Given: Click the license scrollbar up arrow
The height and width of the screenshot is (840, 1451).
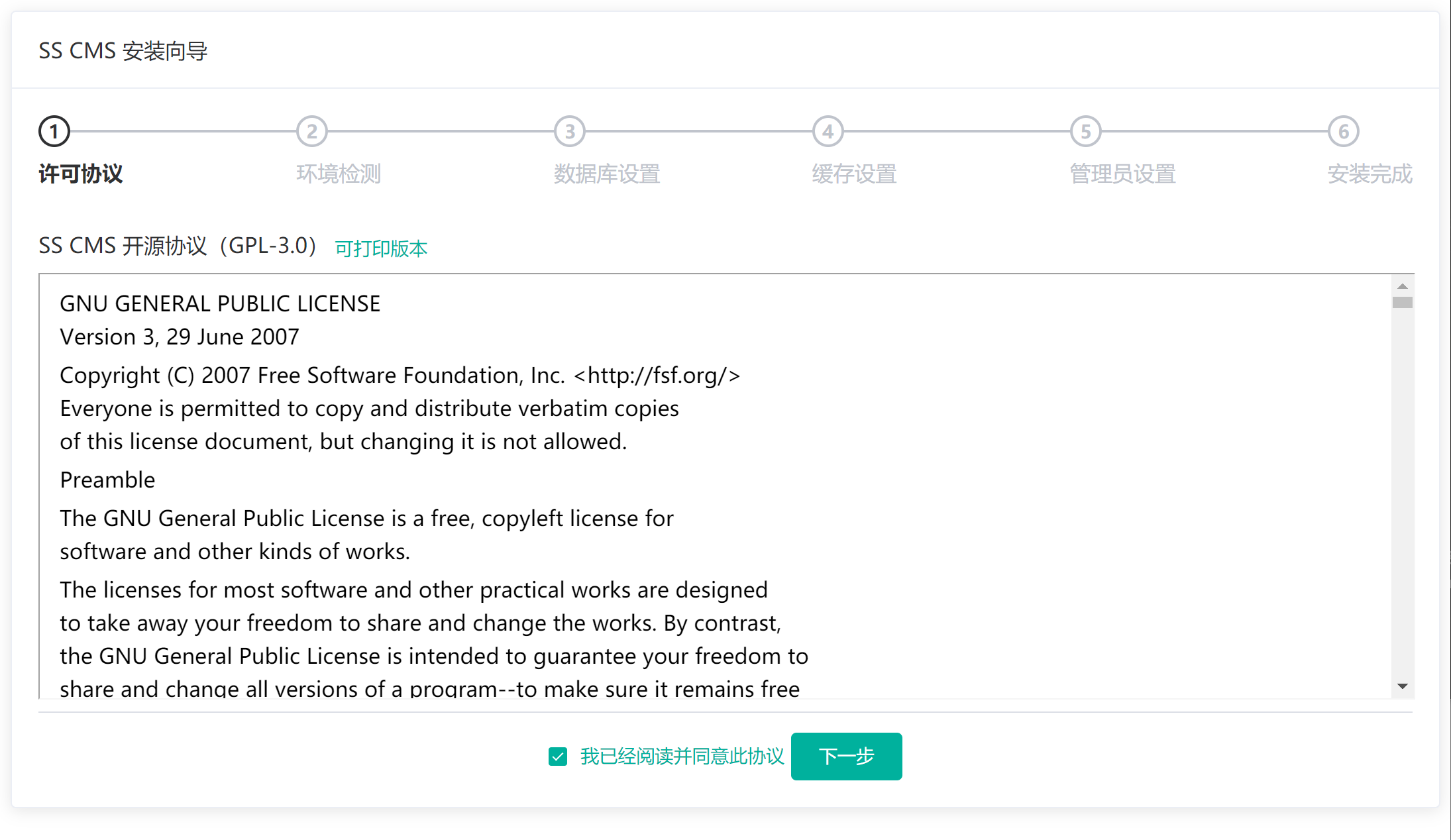Looking at the screenshot, I should (x=1402, y=286).
